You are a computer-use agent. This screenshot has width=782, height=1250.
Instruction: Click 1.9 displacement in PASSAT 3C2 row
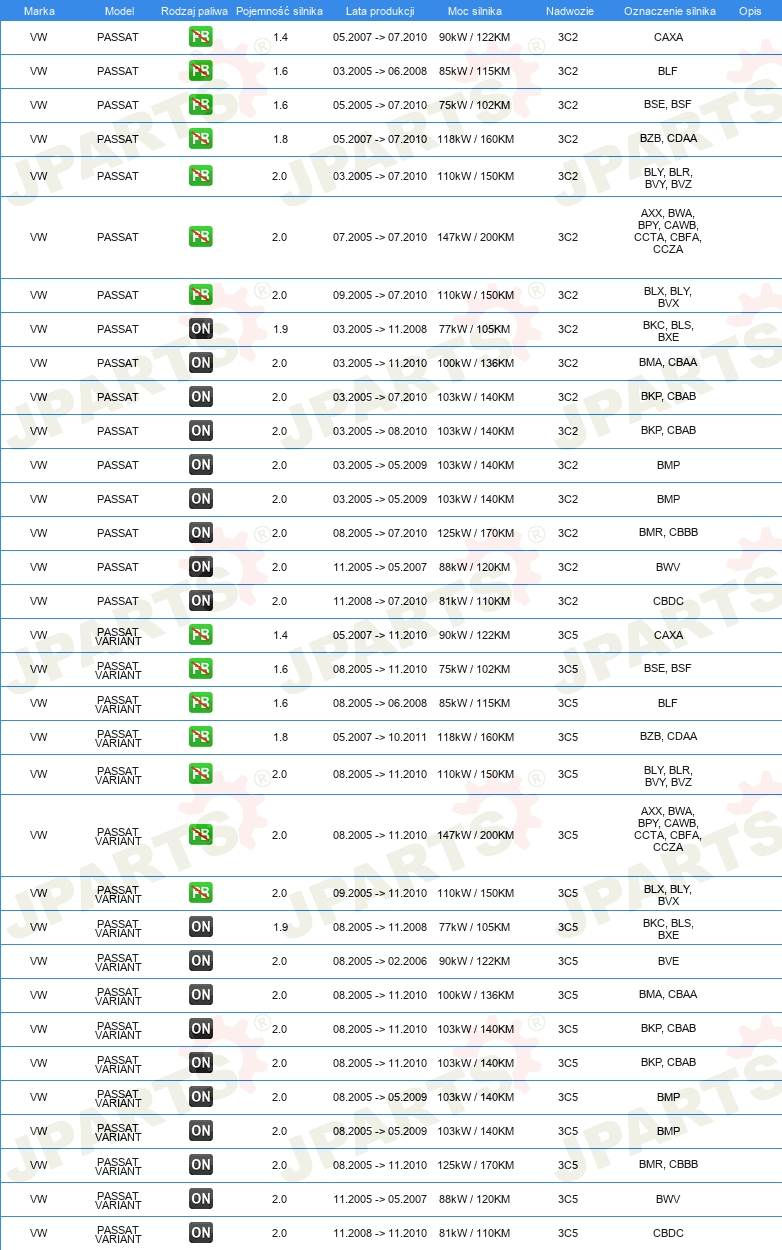[x=280, y=329]
